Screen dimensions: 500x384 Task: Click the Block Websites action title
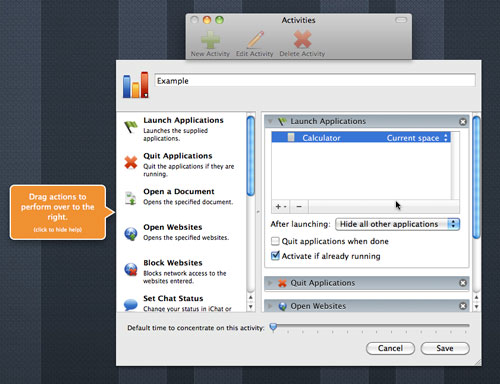(x=173, y=263)
